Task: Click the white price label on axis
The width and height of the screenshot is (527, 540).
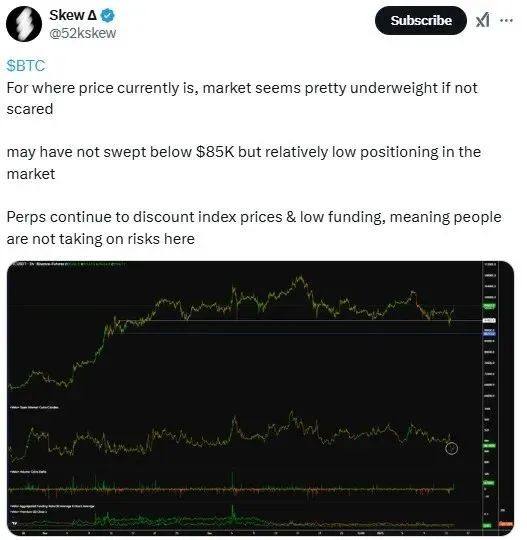Action: (x=489, y=320)
